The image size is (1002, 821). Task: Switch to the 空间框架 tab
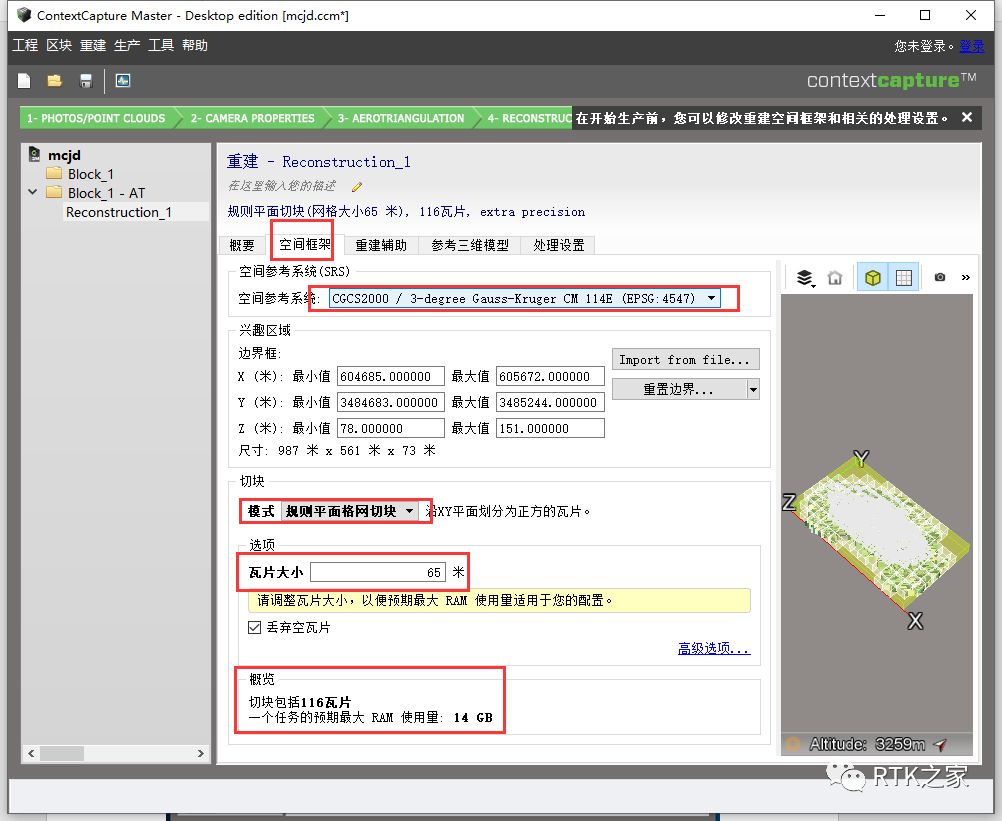click(305, 244)
